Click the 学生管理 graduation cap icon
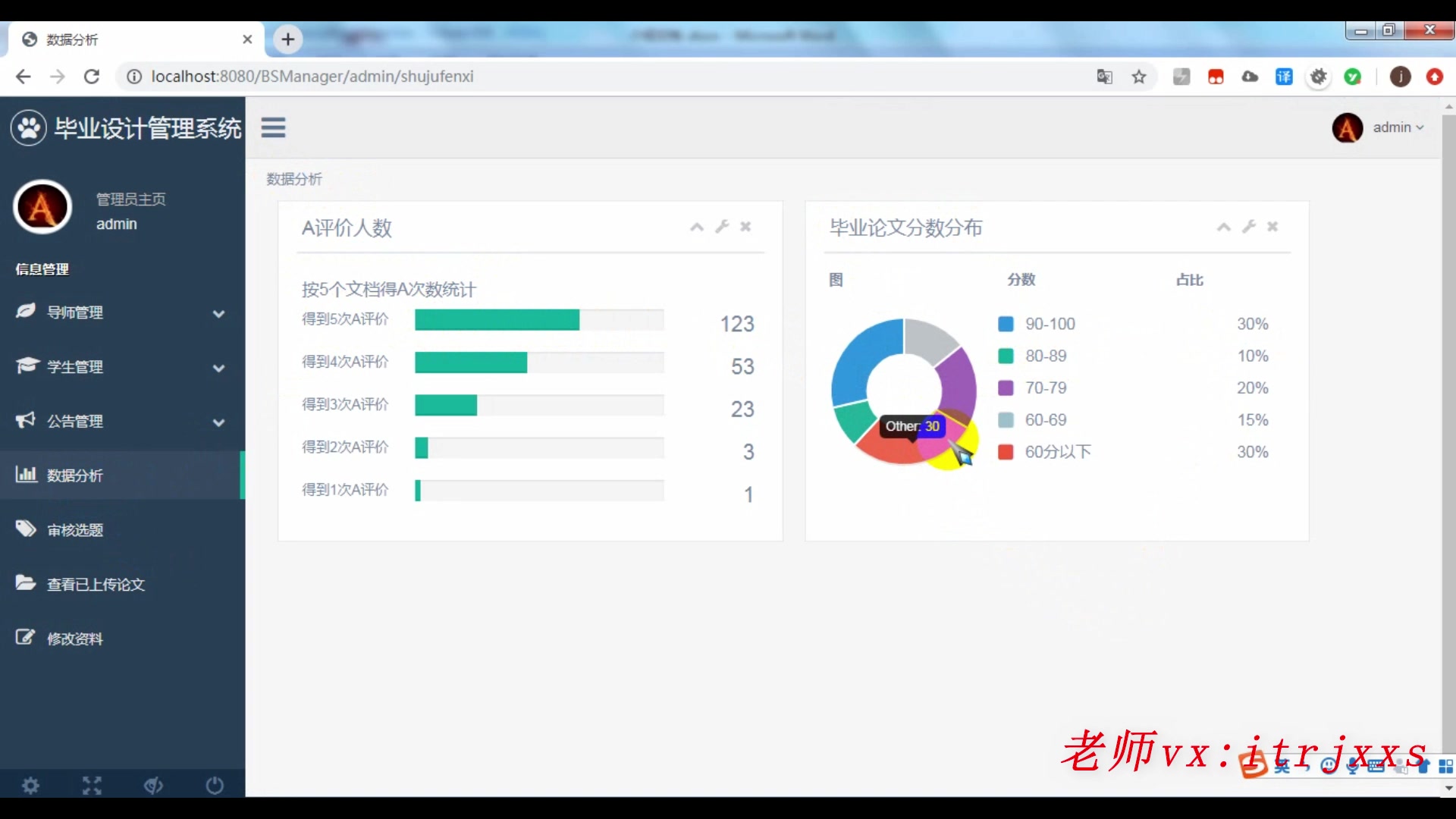The image size is (1456, 819). [x=27, y=366]
